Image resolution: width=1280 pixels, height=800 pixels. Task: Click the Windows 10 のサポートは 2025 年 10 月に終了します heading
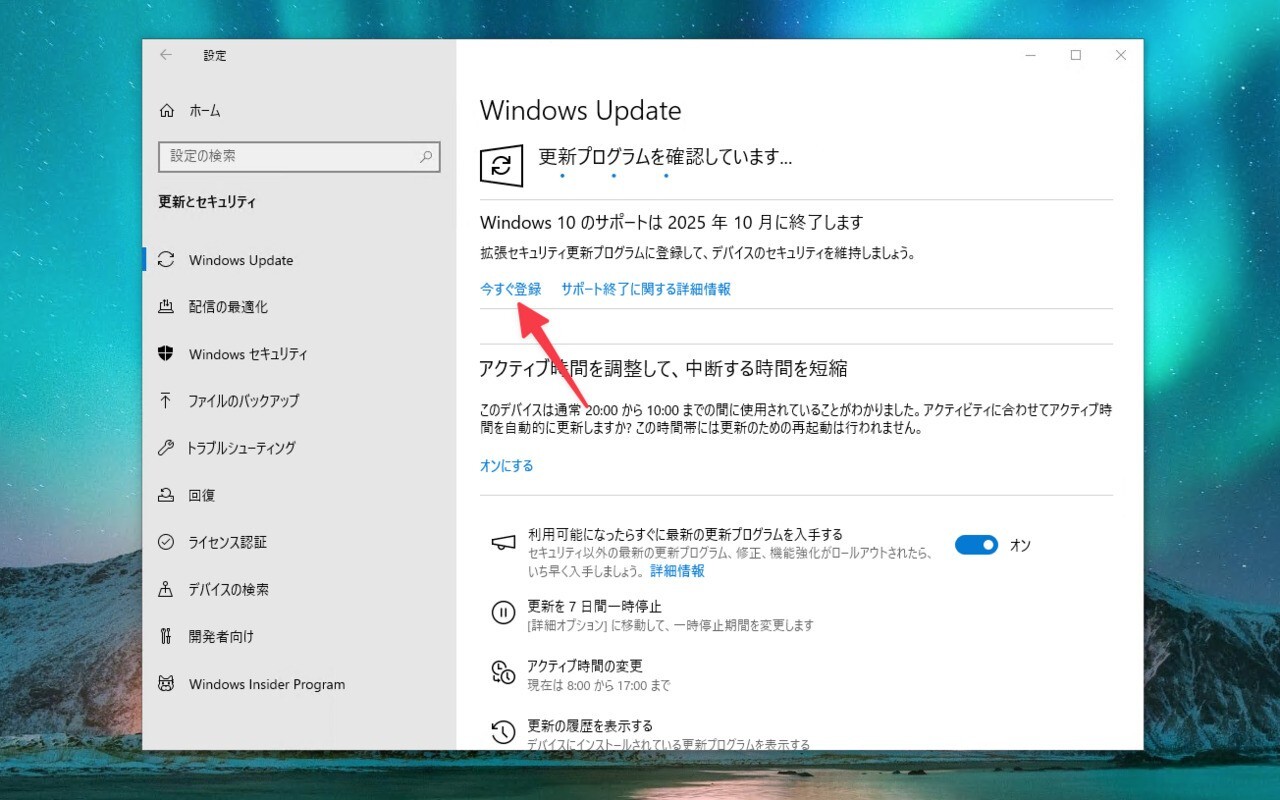pyautogui.click(x=671, y=222)
